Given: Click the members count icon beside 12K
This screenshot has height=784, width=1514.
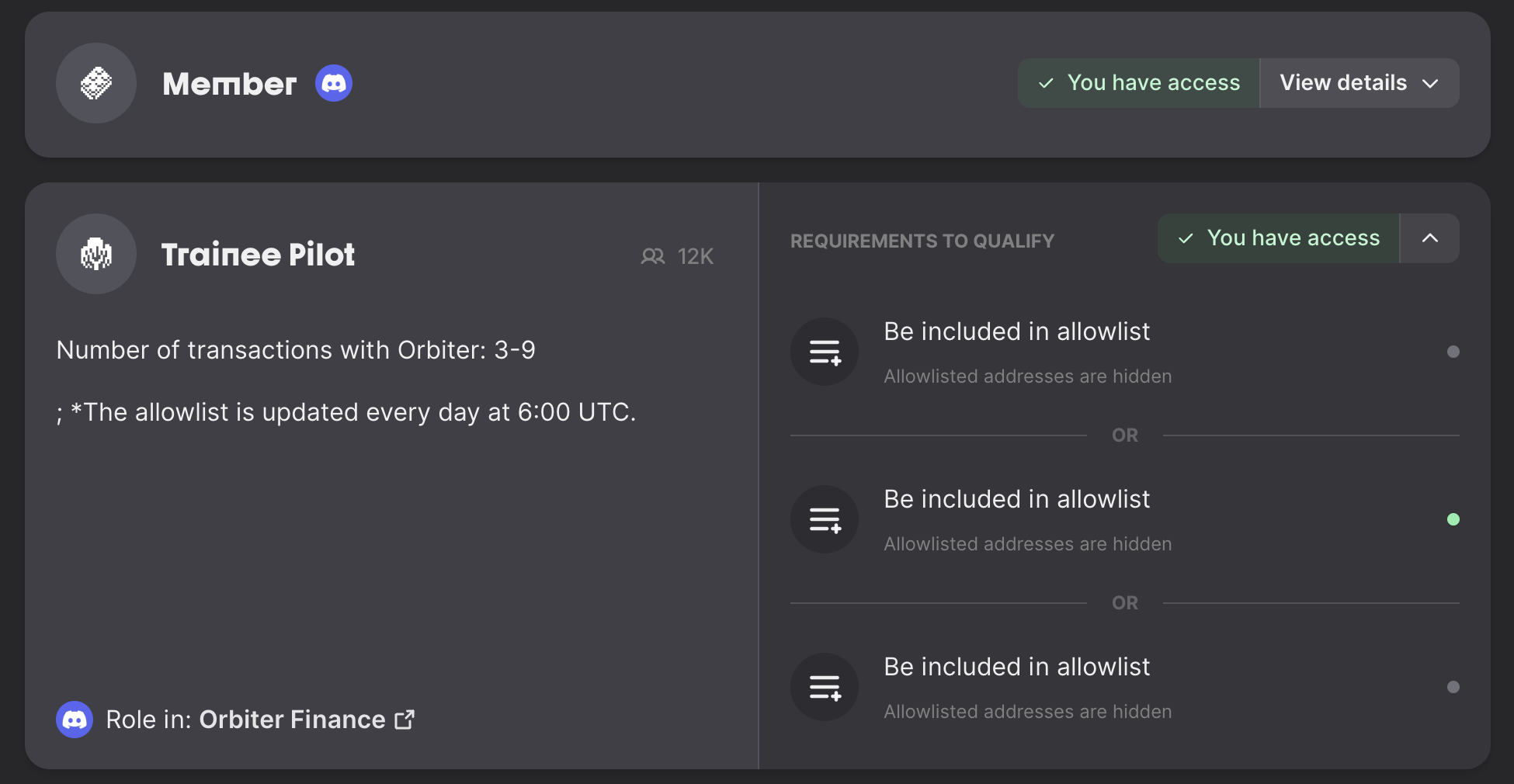Looking at the screenshot, I should pyautogui.click(x=653, y=256).
